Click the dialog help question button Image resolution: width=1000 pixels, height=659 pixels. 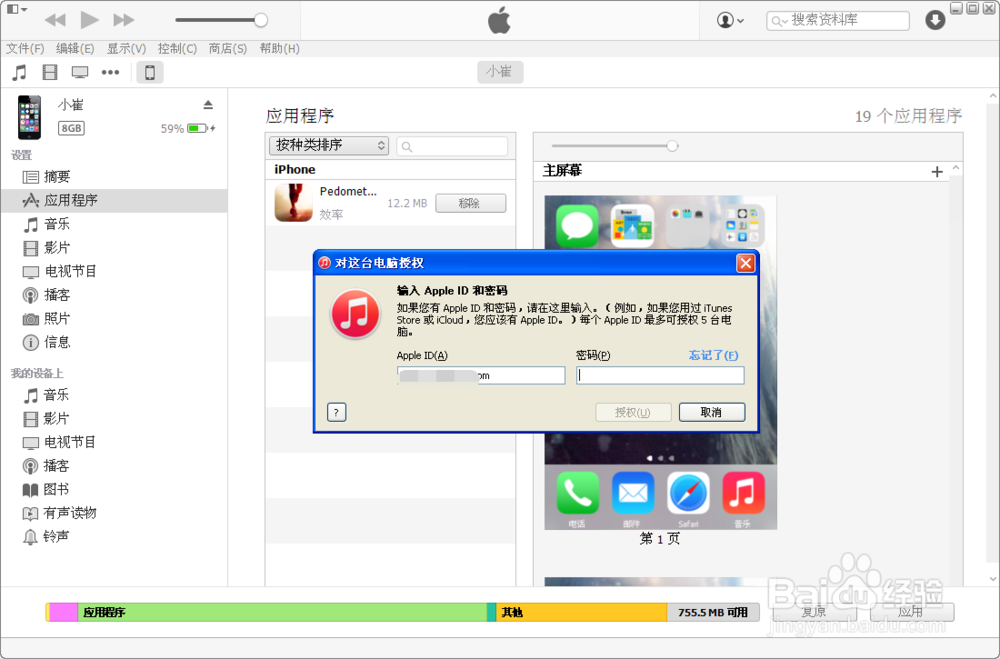tap(337, 412)
